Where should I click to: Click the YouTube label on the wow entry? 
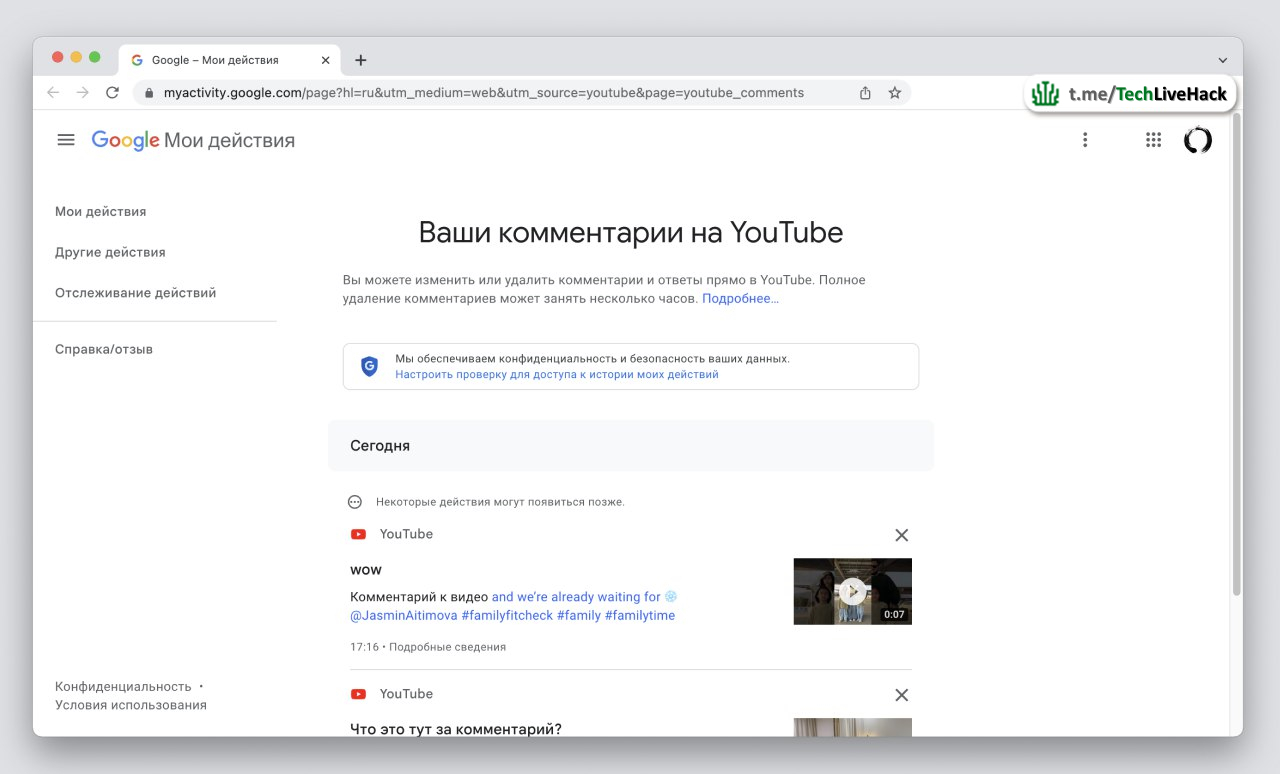pyautogui.click(x=406, y=534)
